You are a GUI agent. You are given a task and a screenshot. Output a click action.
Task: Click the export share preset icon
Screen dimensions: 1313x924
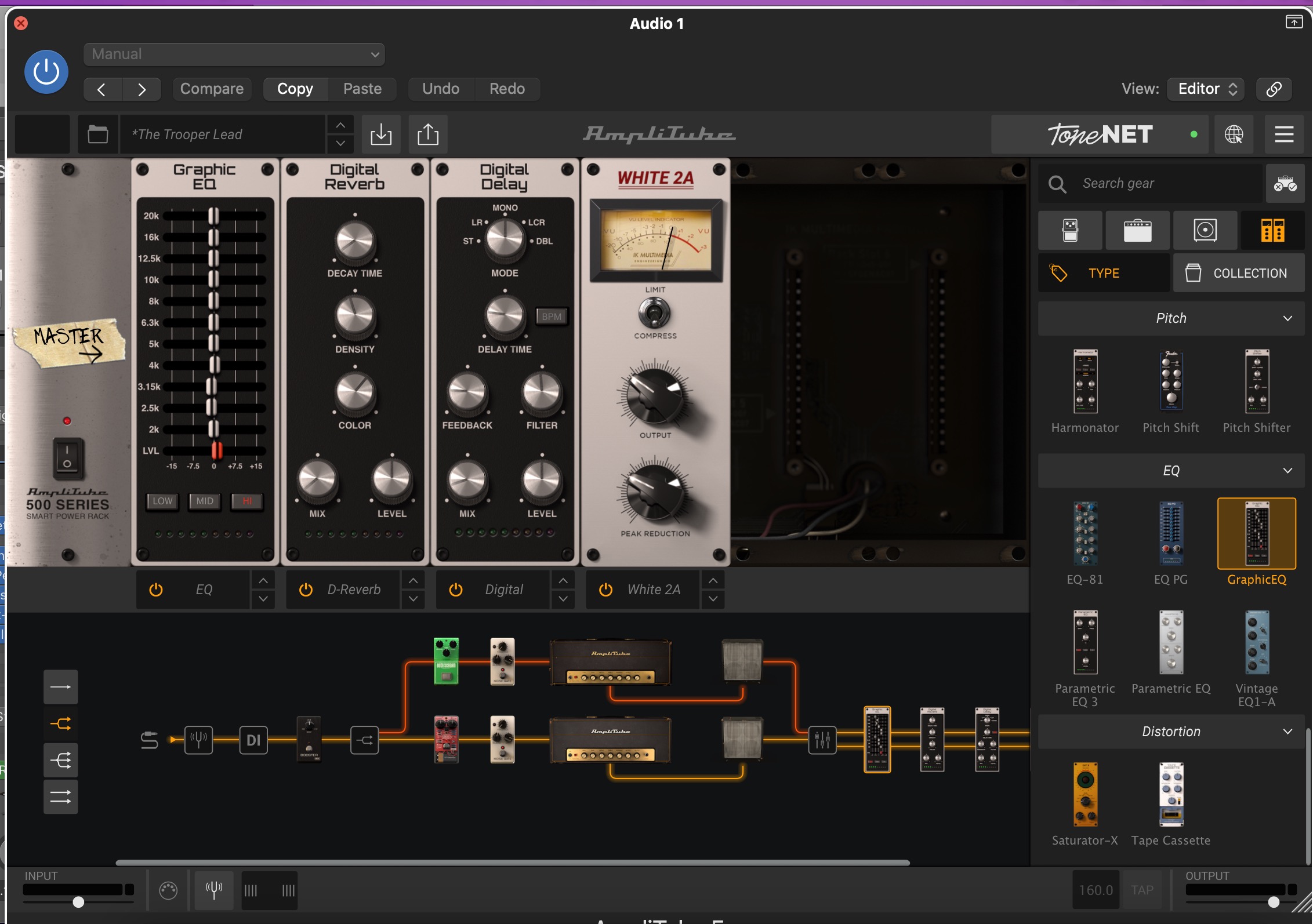[x=428, y=134]
